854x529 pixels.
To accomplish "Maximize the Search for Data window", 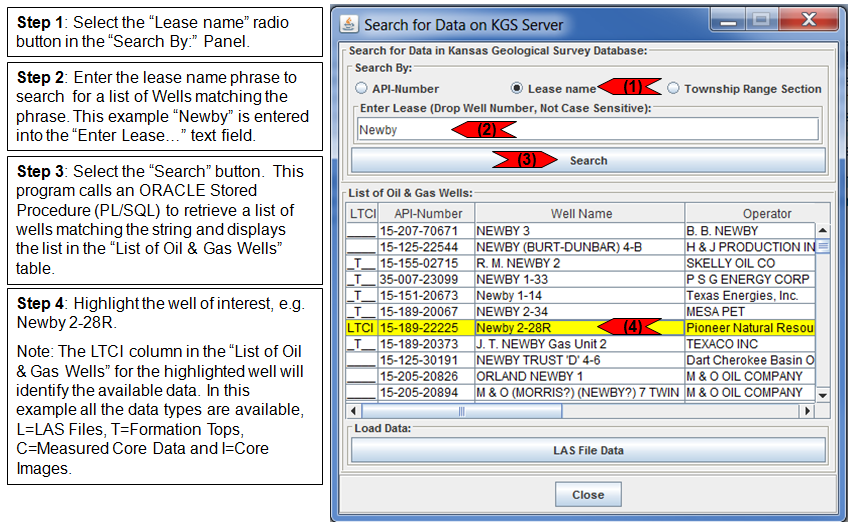I will click(x=761, y=20).
